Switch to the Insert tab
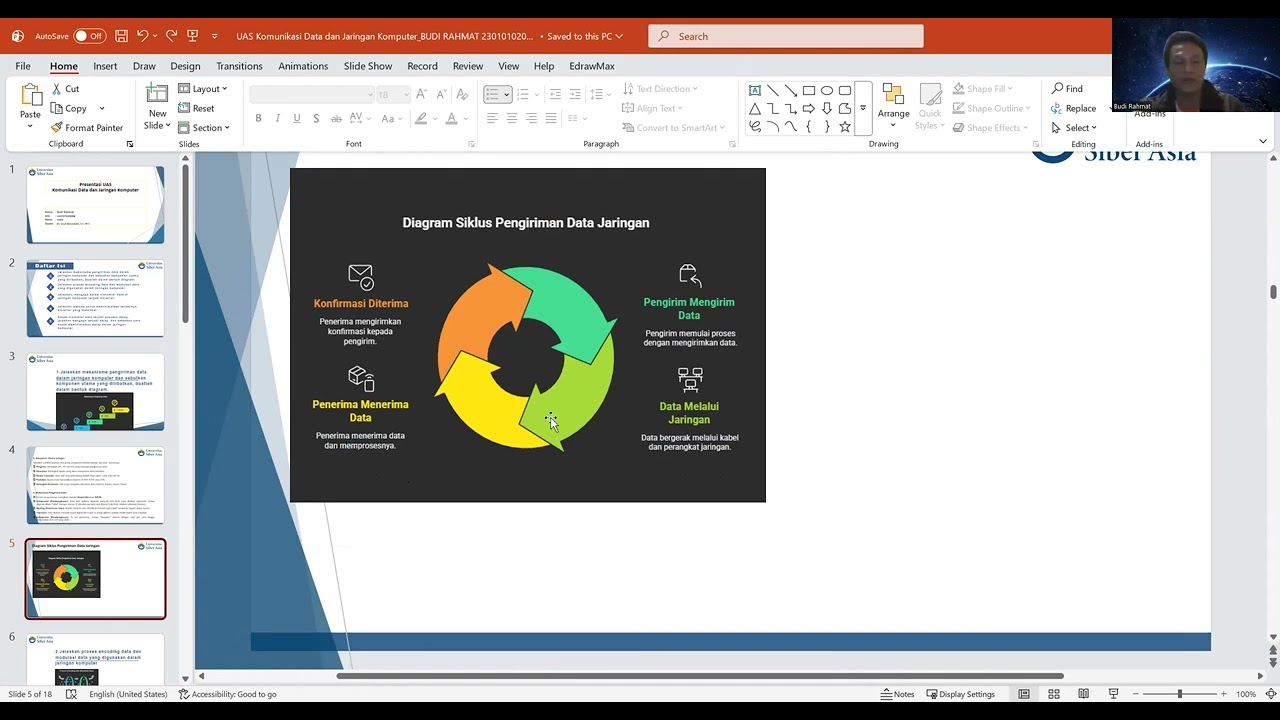 click(105, 66)
